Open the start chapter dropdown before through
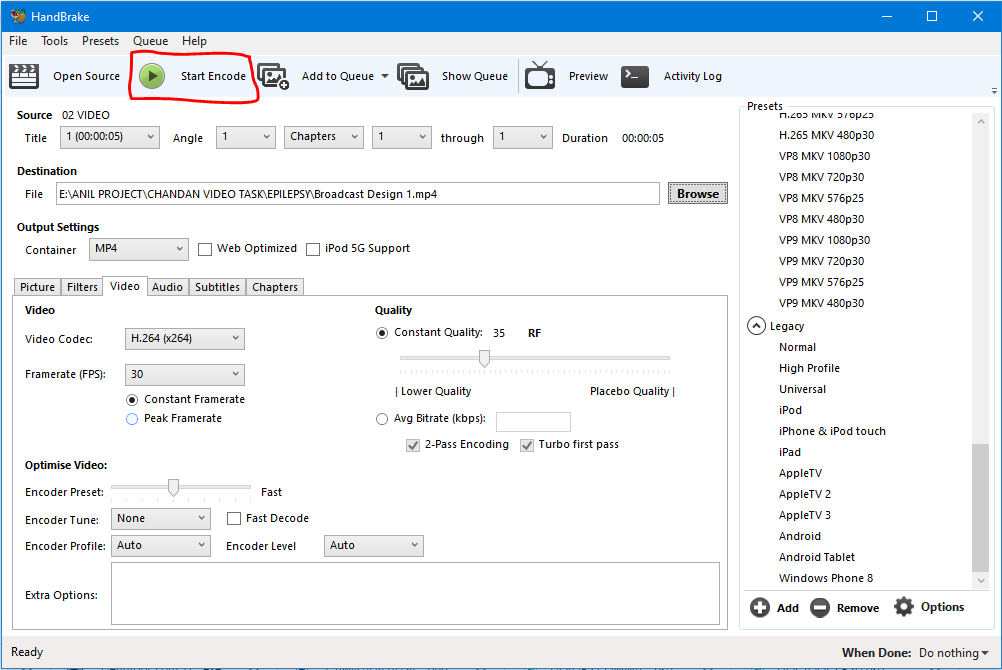 [x=402, y=137]
